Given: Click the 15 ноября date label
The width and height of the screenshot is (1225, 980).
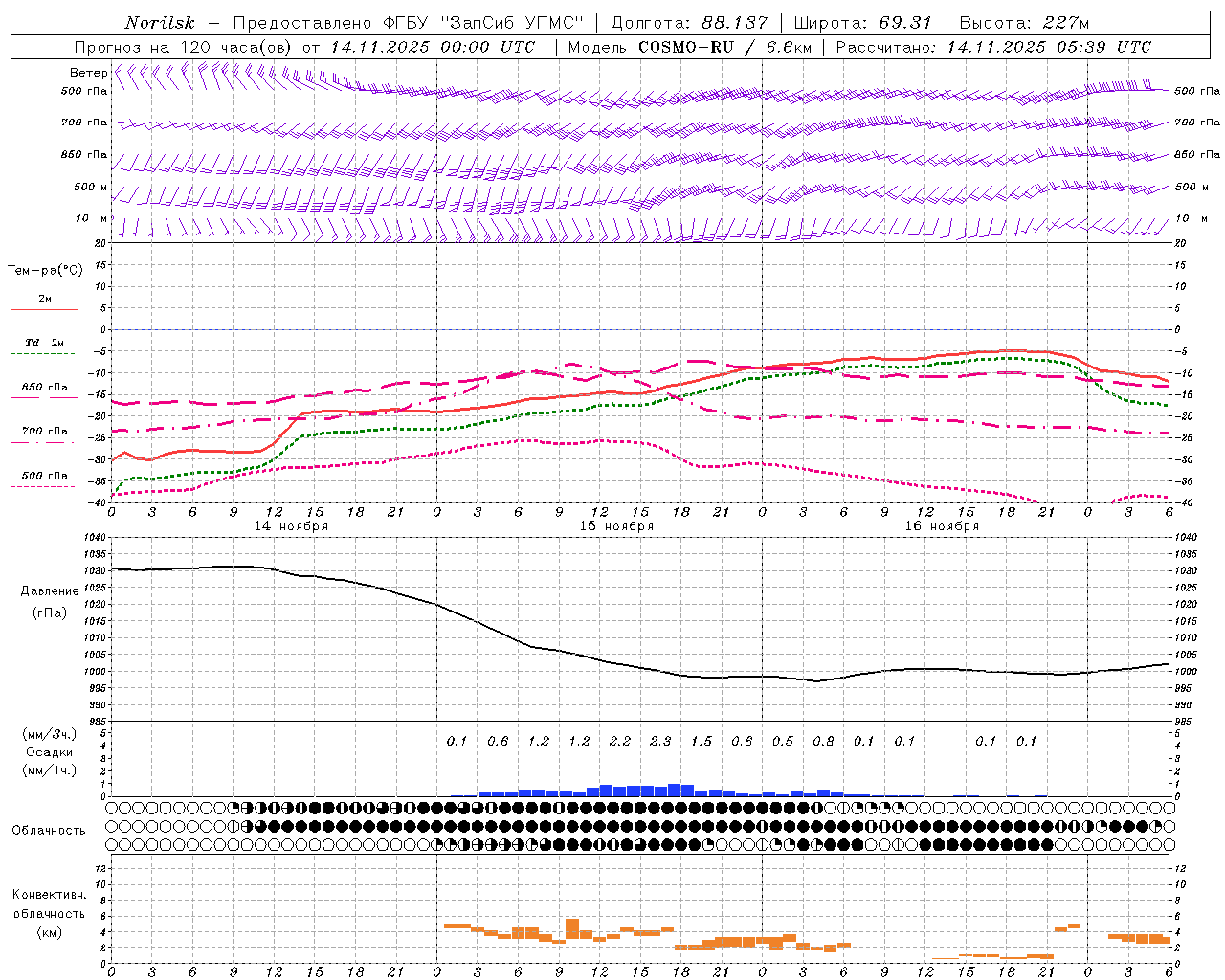Looking at the screenshot, I should click(616, 526).
